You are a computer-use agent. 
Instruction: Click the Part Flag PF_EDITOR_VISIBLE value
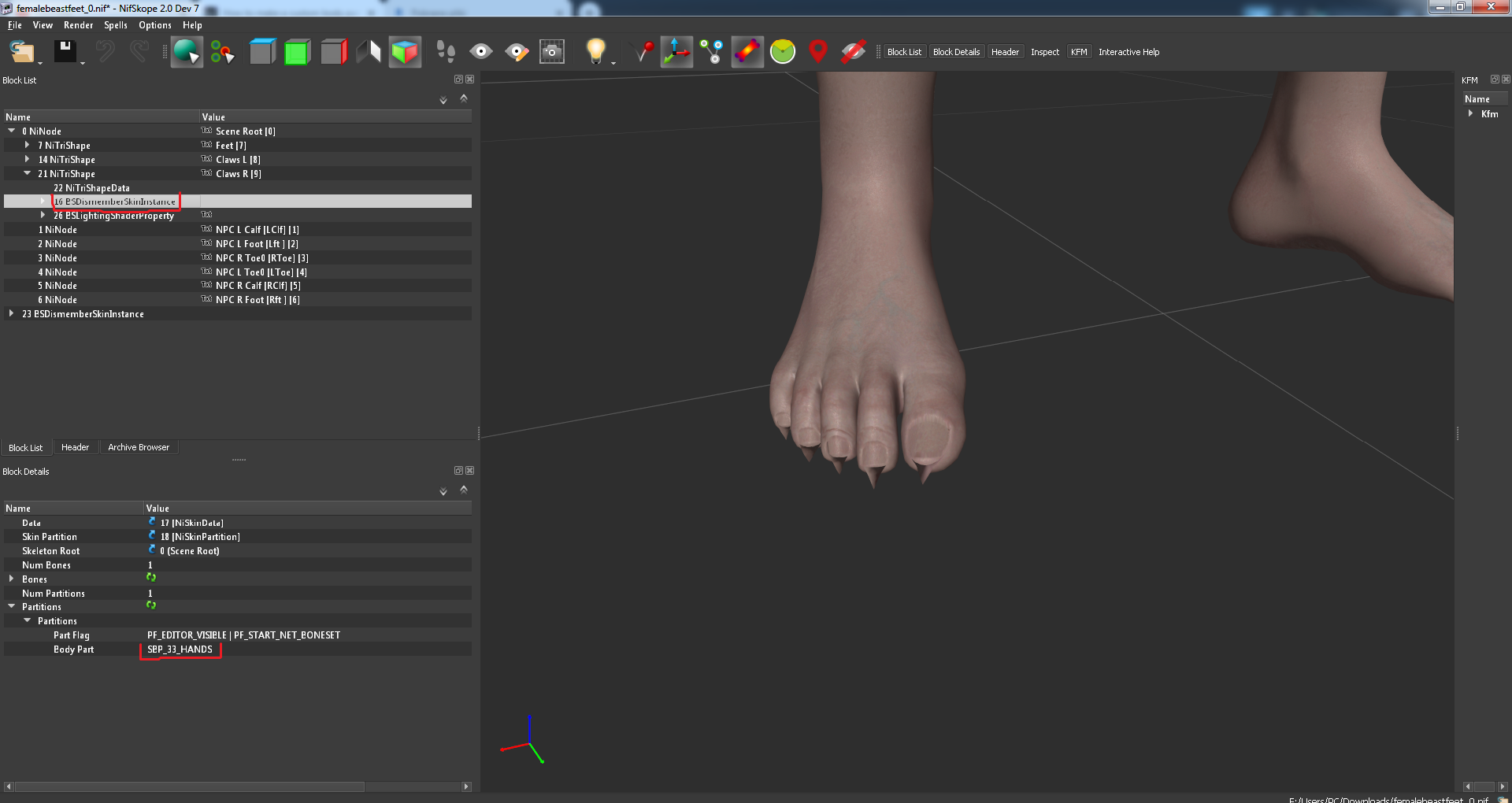pyautogui.click(x=243, y=635)
